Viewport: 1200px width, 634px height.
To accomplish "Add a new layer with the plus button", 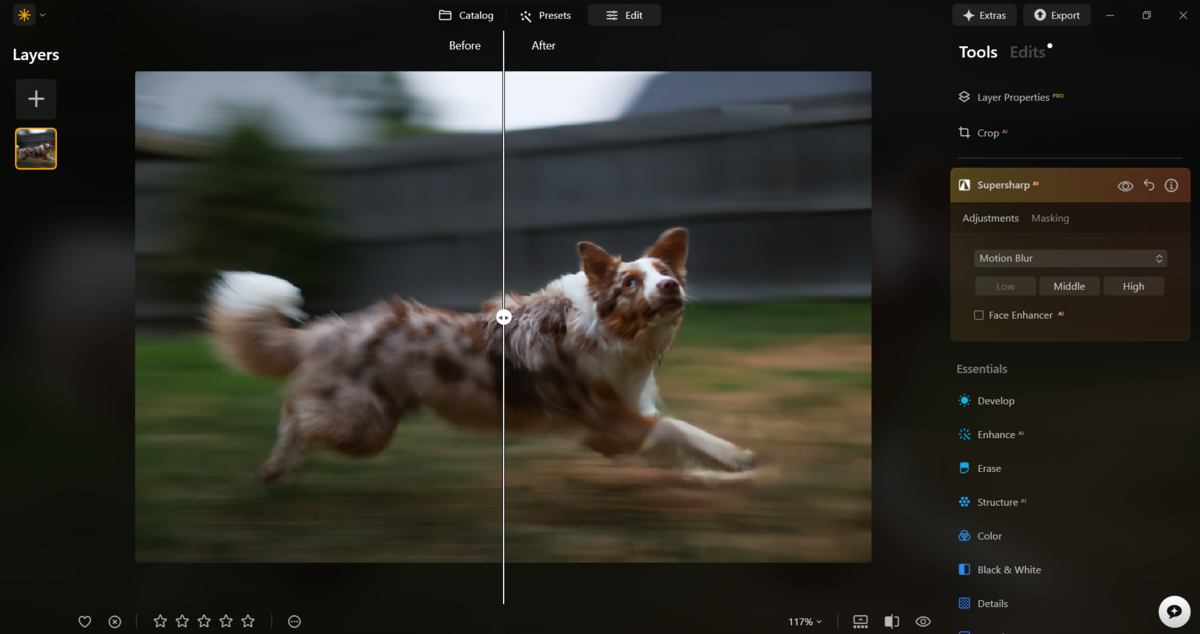I will (36, 99).
